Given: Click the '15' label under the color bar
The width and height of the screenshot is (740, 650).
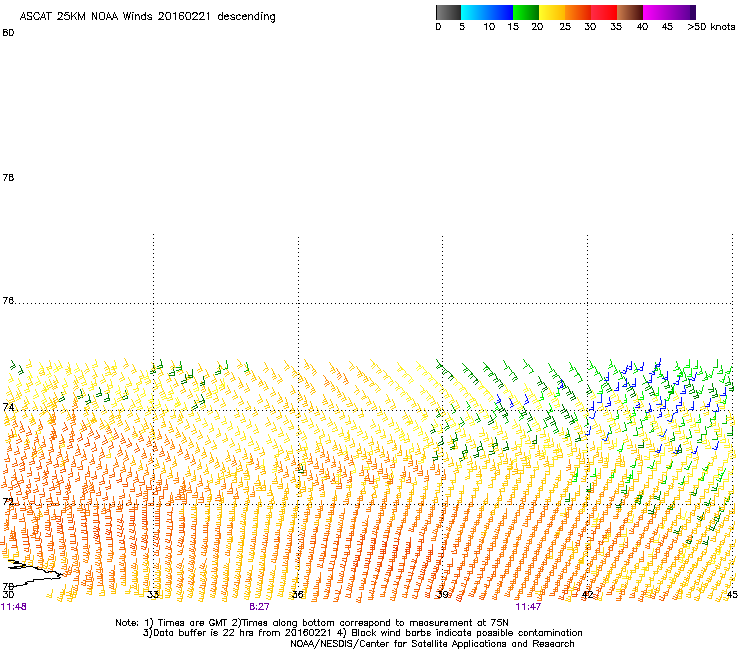Looking at the screenshot, I should tap(513, 27).
